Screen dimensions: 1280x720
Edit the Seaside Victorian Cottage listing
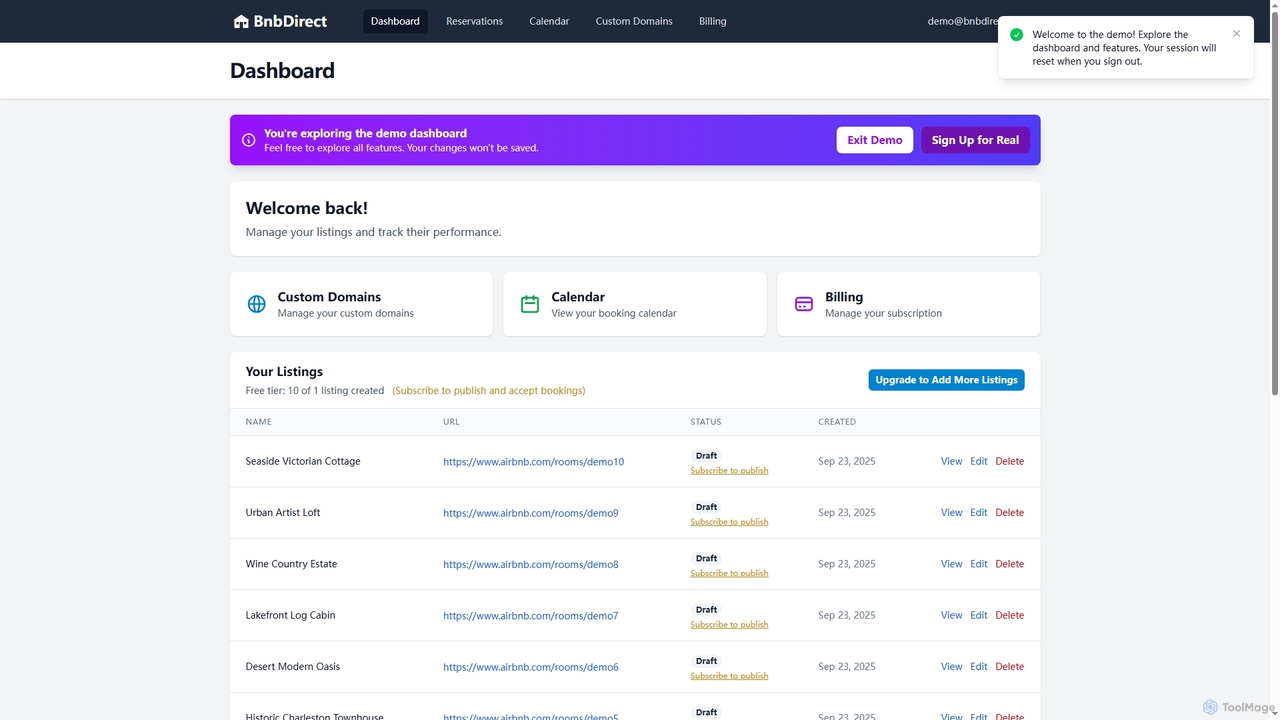click(978, 461)
